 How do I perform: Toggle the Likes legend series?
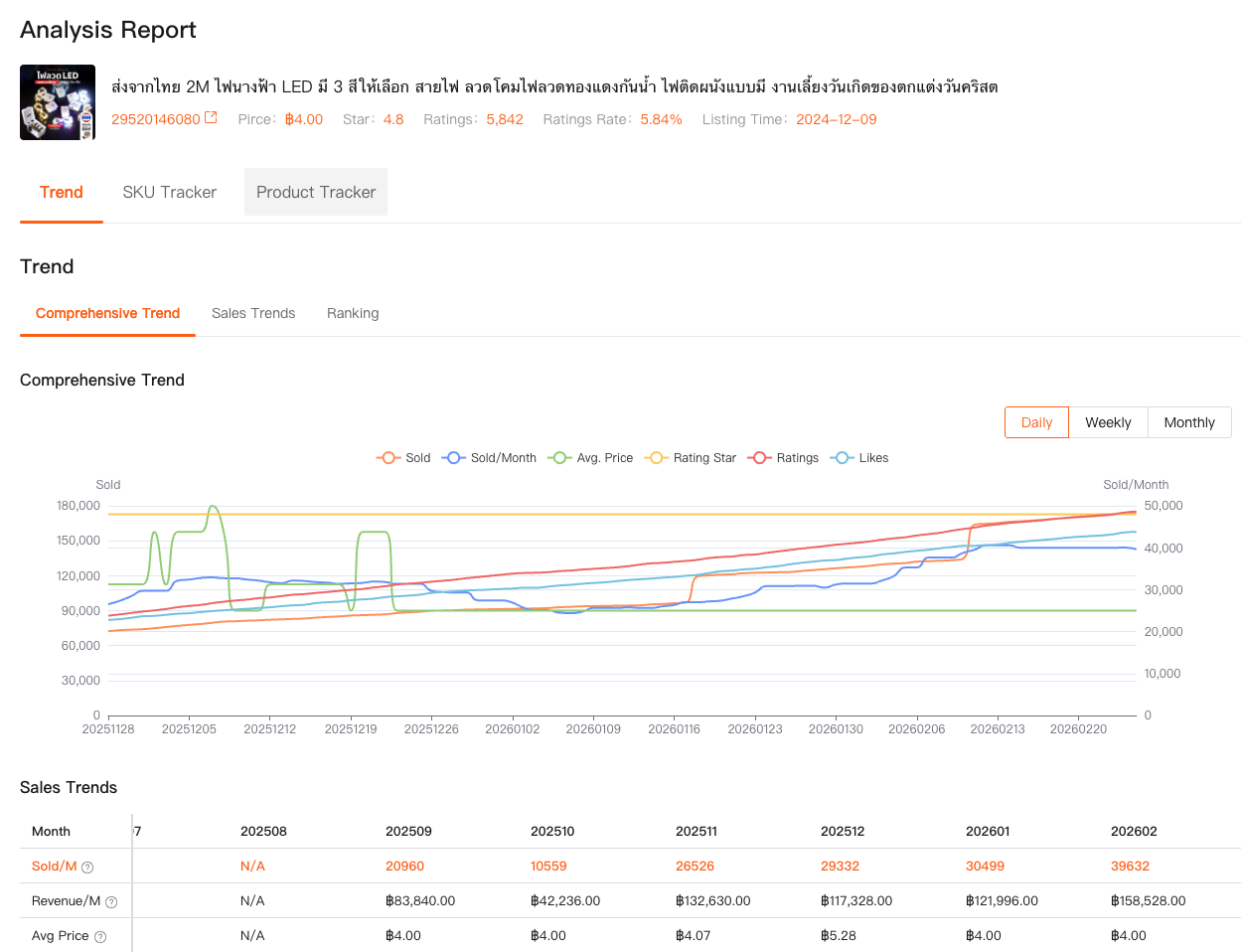(859, 458)
